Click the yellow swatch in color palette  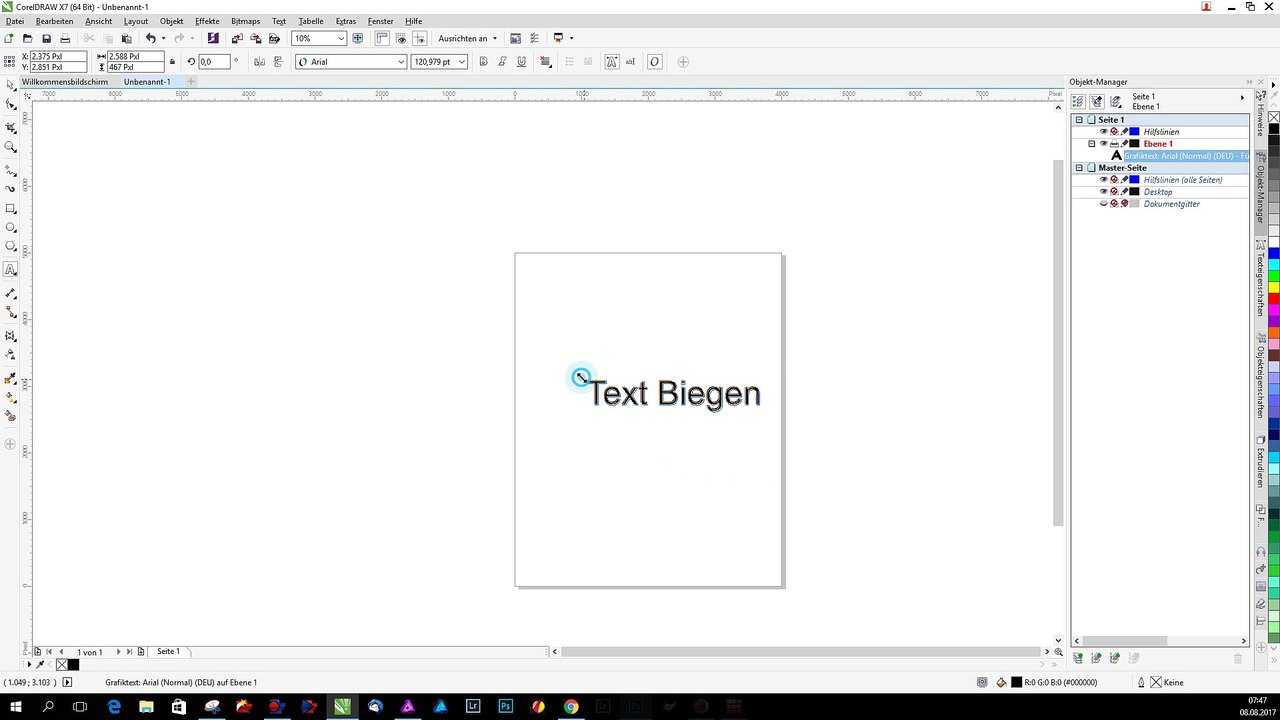[x=1274, y=287]
